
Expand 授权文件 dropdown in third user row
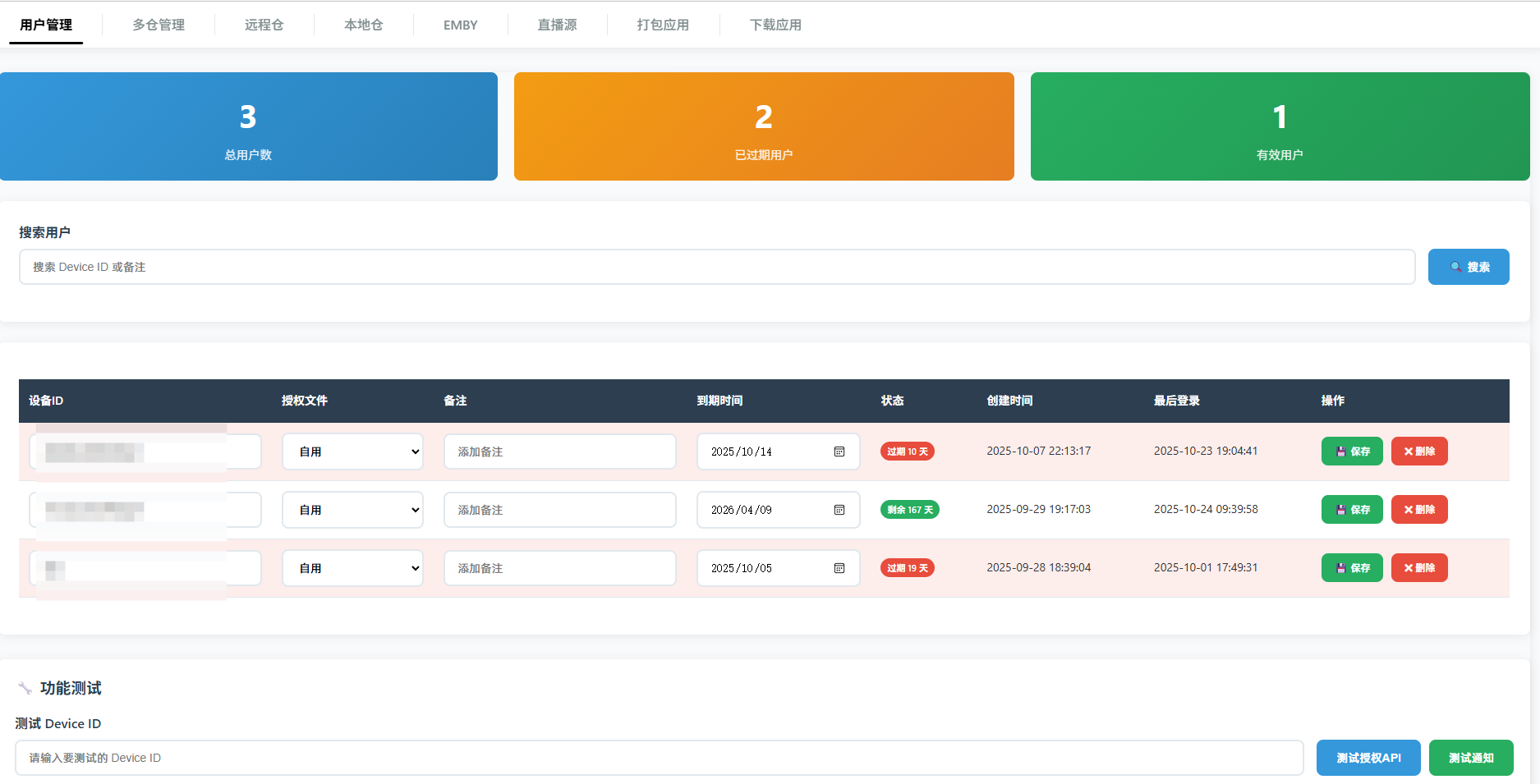[x=352, y=568]
